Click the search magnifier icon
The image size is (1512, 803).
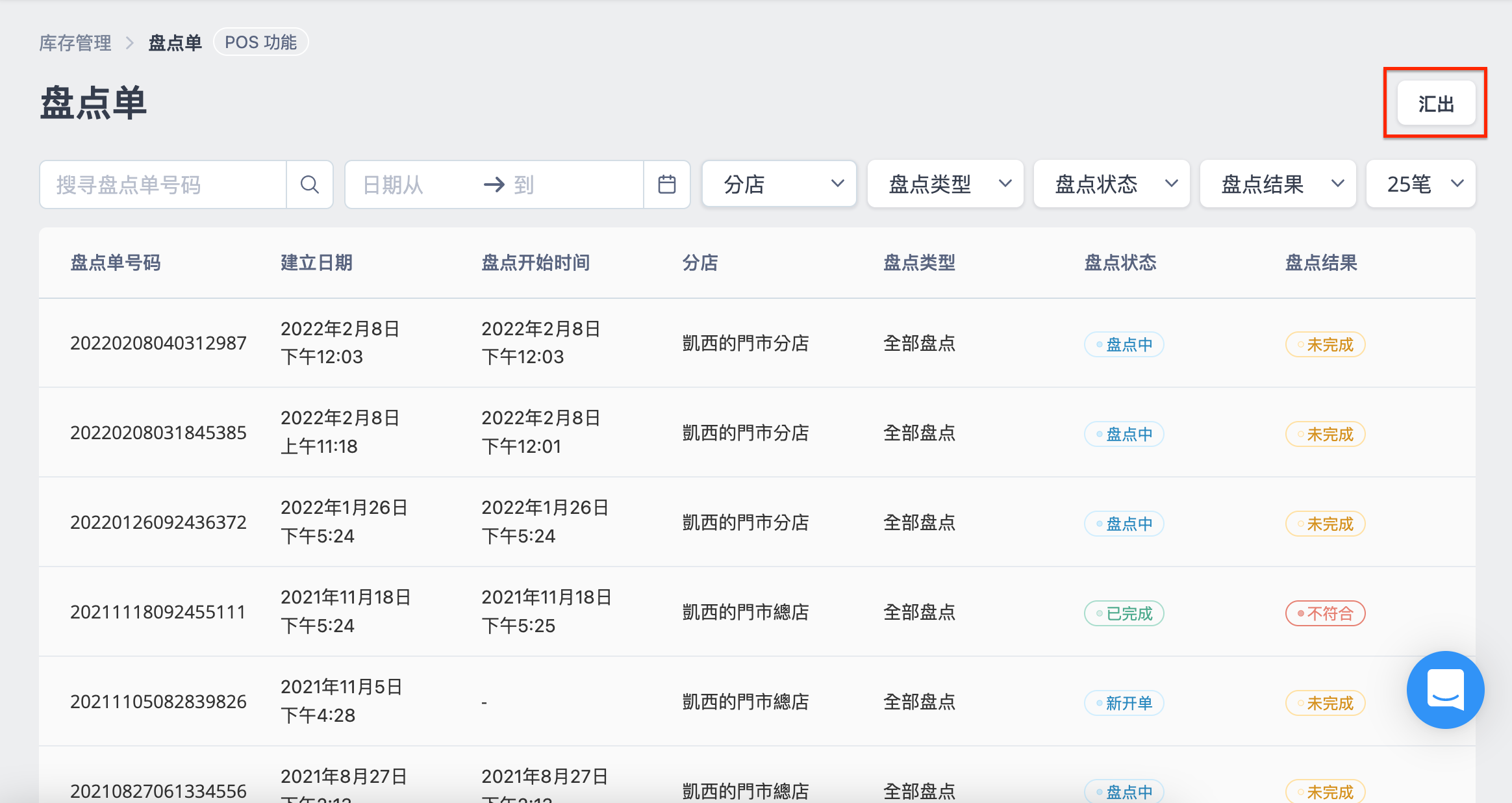coord(310,185)
